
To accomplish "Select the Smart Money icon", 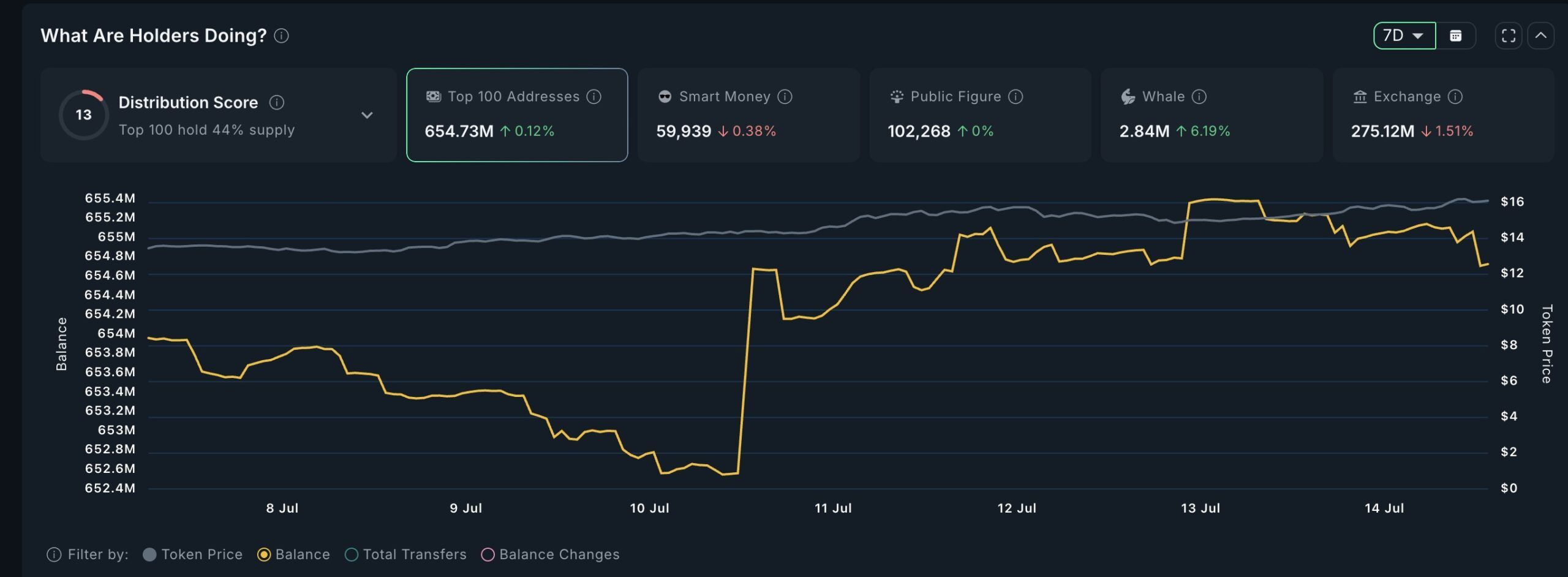I will point(665,96).
